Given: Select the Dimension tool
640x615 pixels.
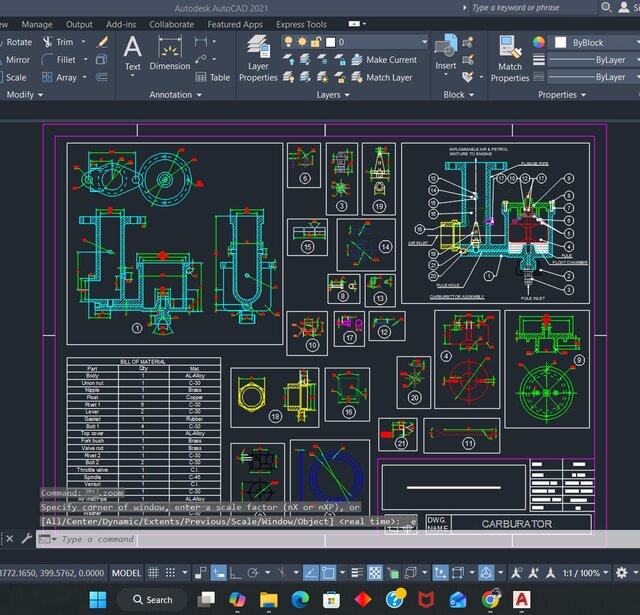Looking at the screenshot, I should (x=170, y=53).
